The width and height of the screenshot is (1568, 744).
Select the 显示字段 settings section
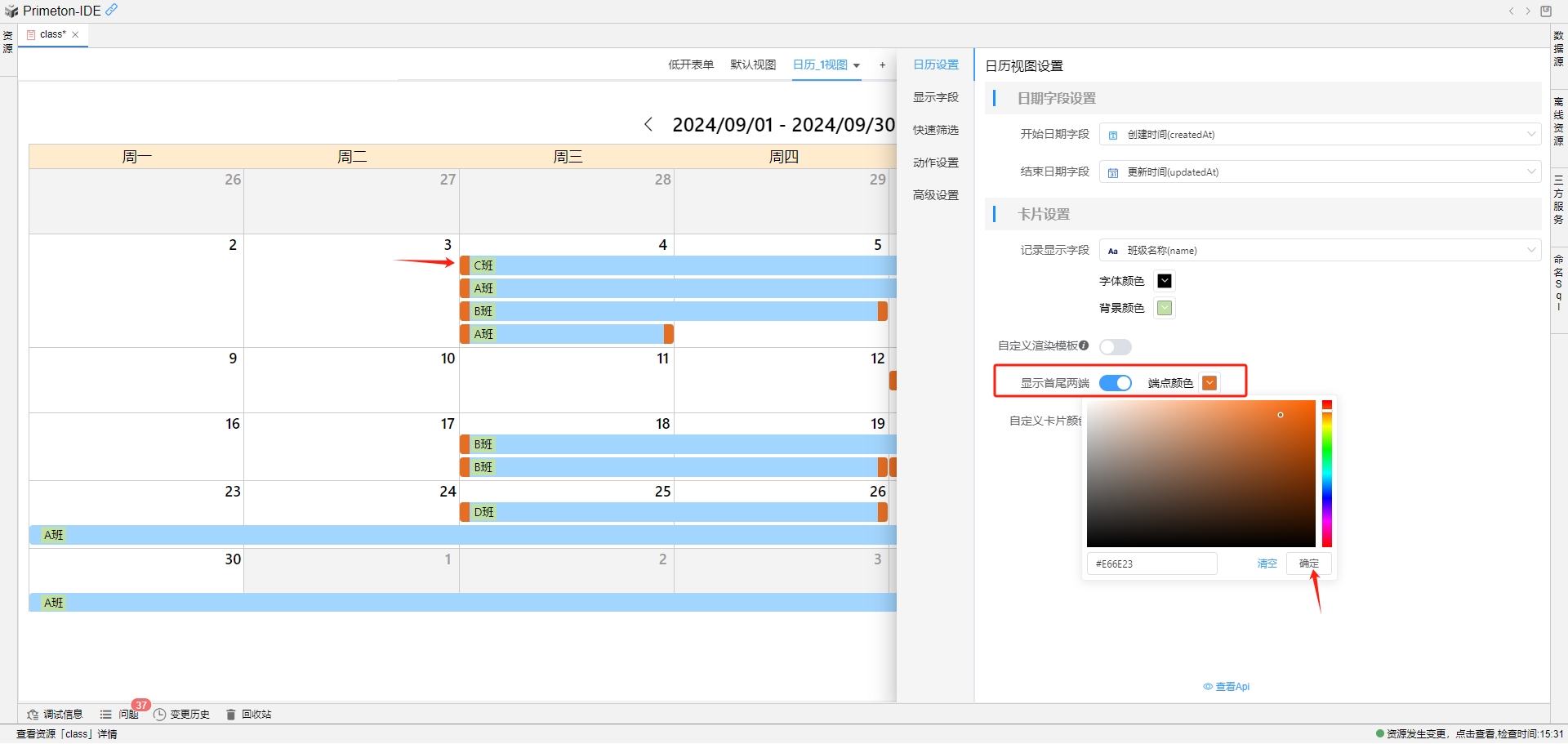coord(936,96)
